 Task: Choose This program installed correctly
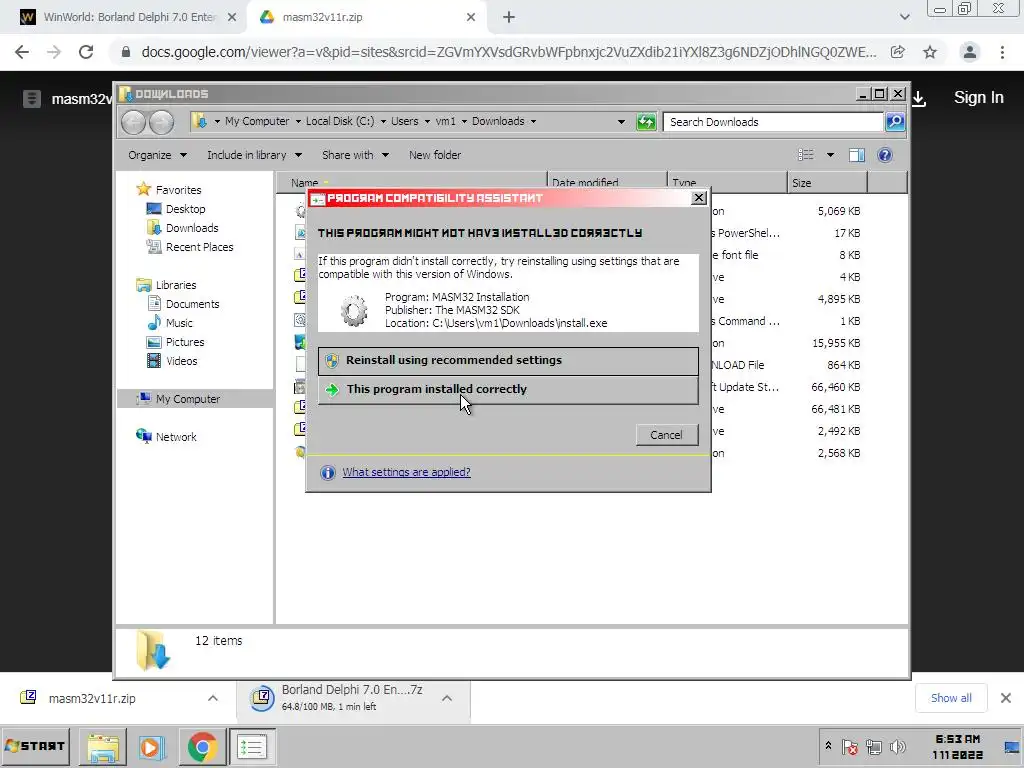(x=508, y=389)
